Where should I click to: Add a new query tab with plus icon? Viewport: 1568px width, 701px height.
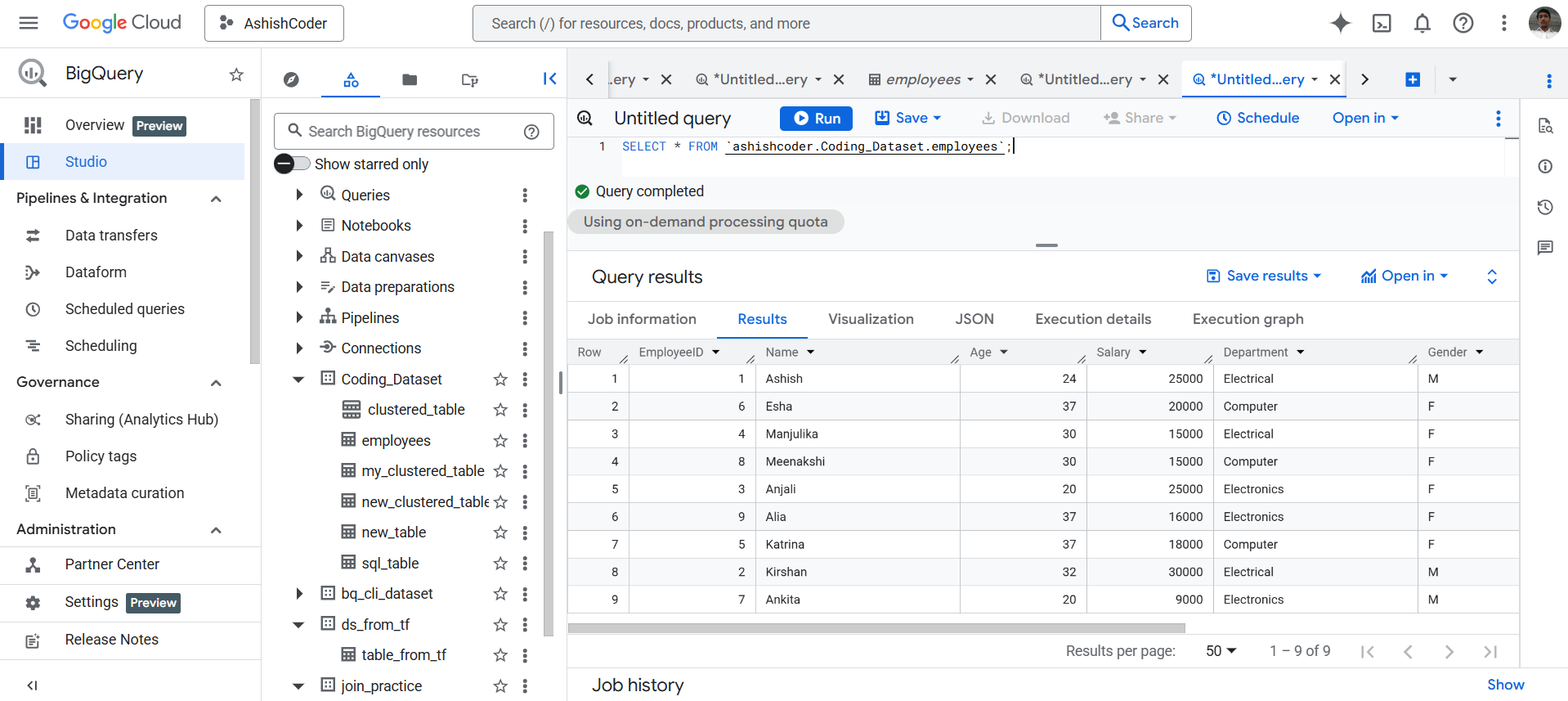pos(1413,79)
